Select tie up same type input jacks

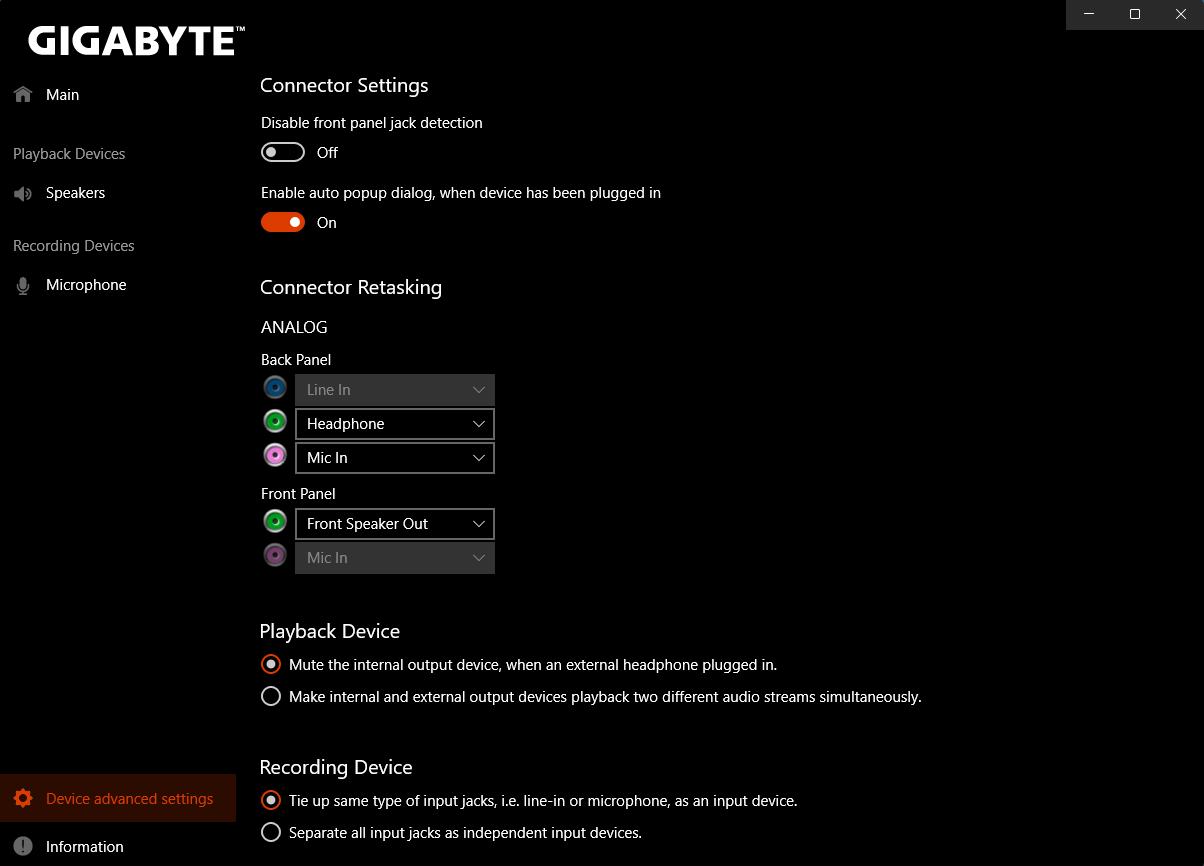(x=270, y=800)
